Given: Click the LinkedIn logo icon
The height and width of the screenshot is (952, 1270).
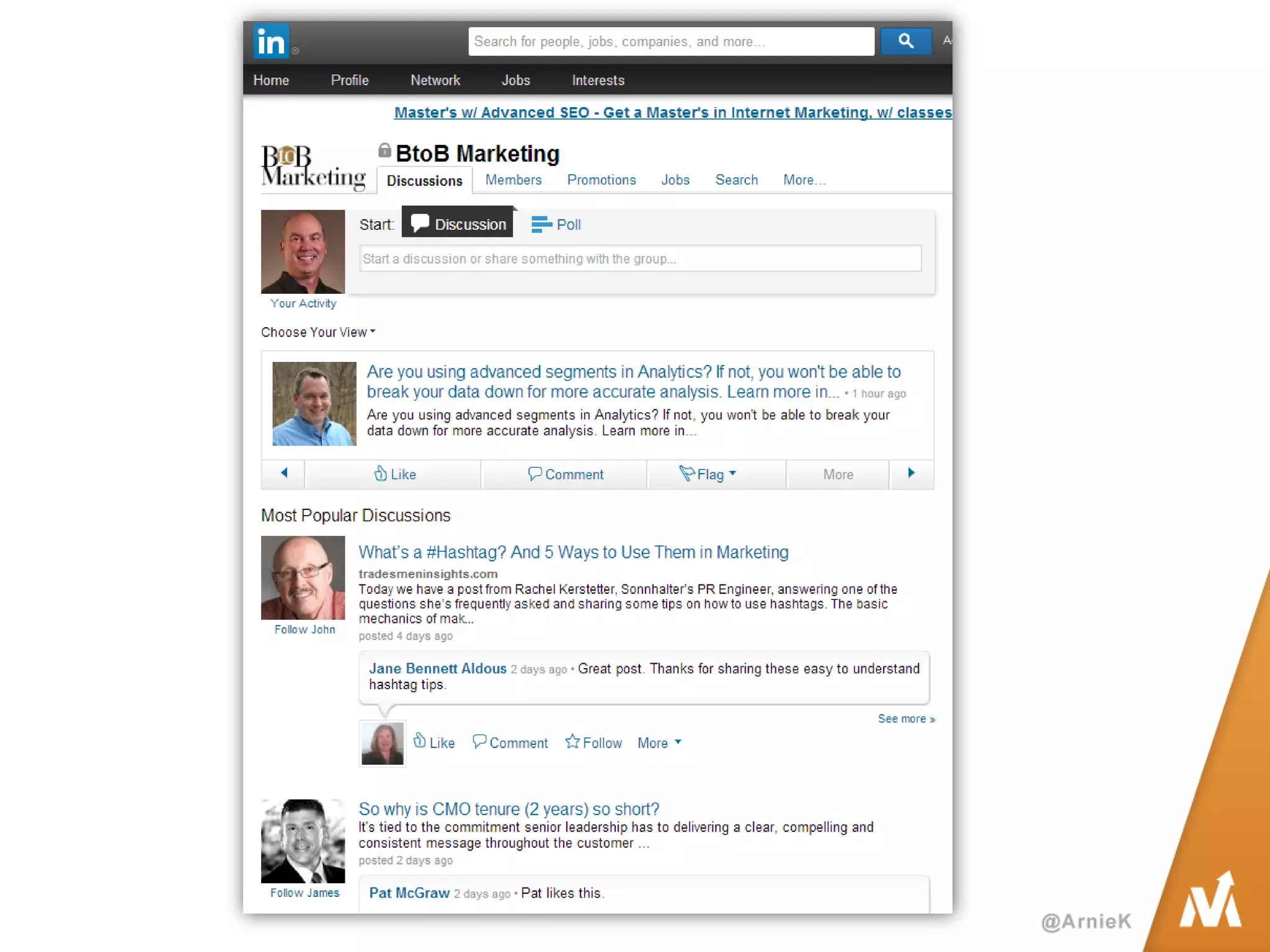Looking at the screenshot, I should tap(271, 42).
